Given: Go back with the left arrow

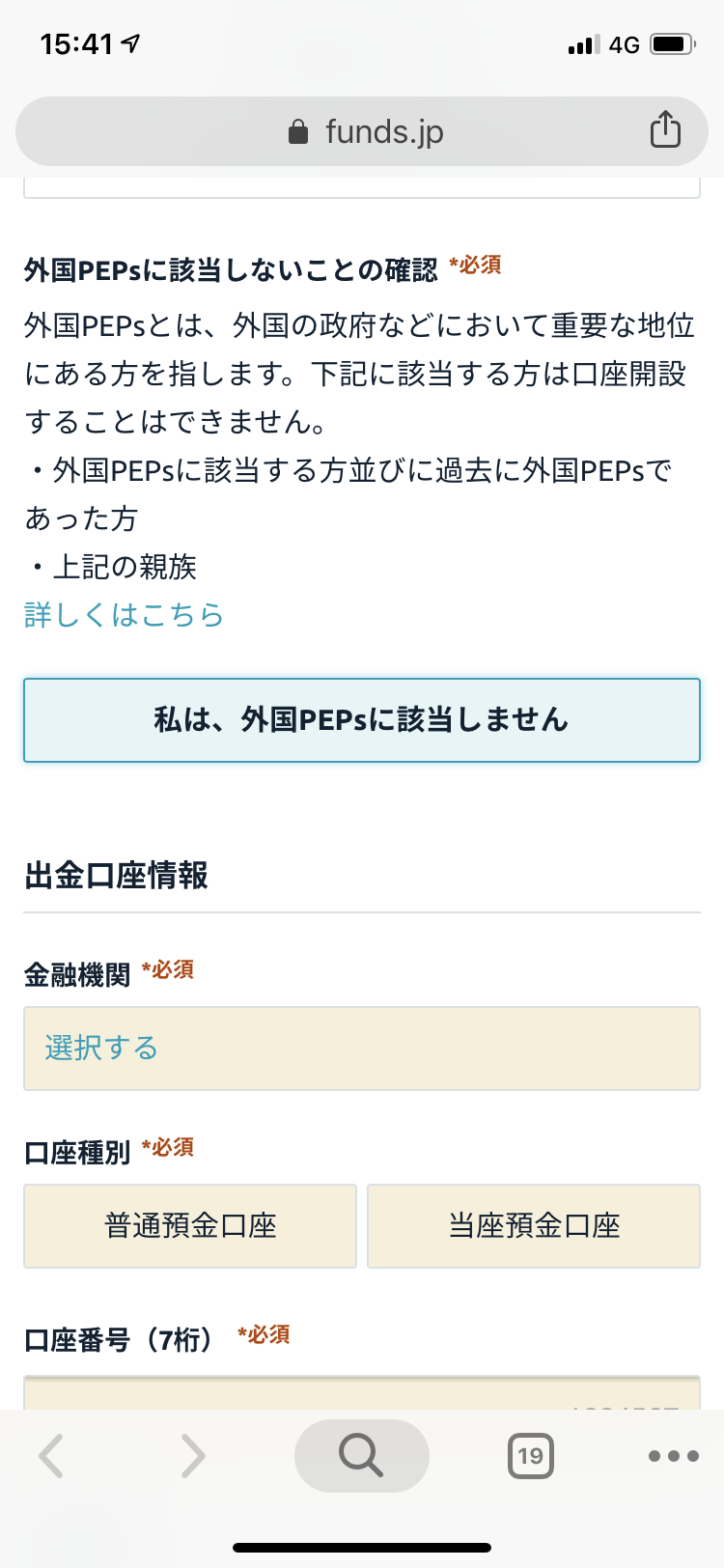Looking at the screenshot, I should click(52, 1456).
